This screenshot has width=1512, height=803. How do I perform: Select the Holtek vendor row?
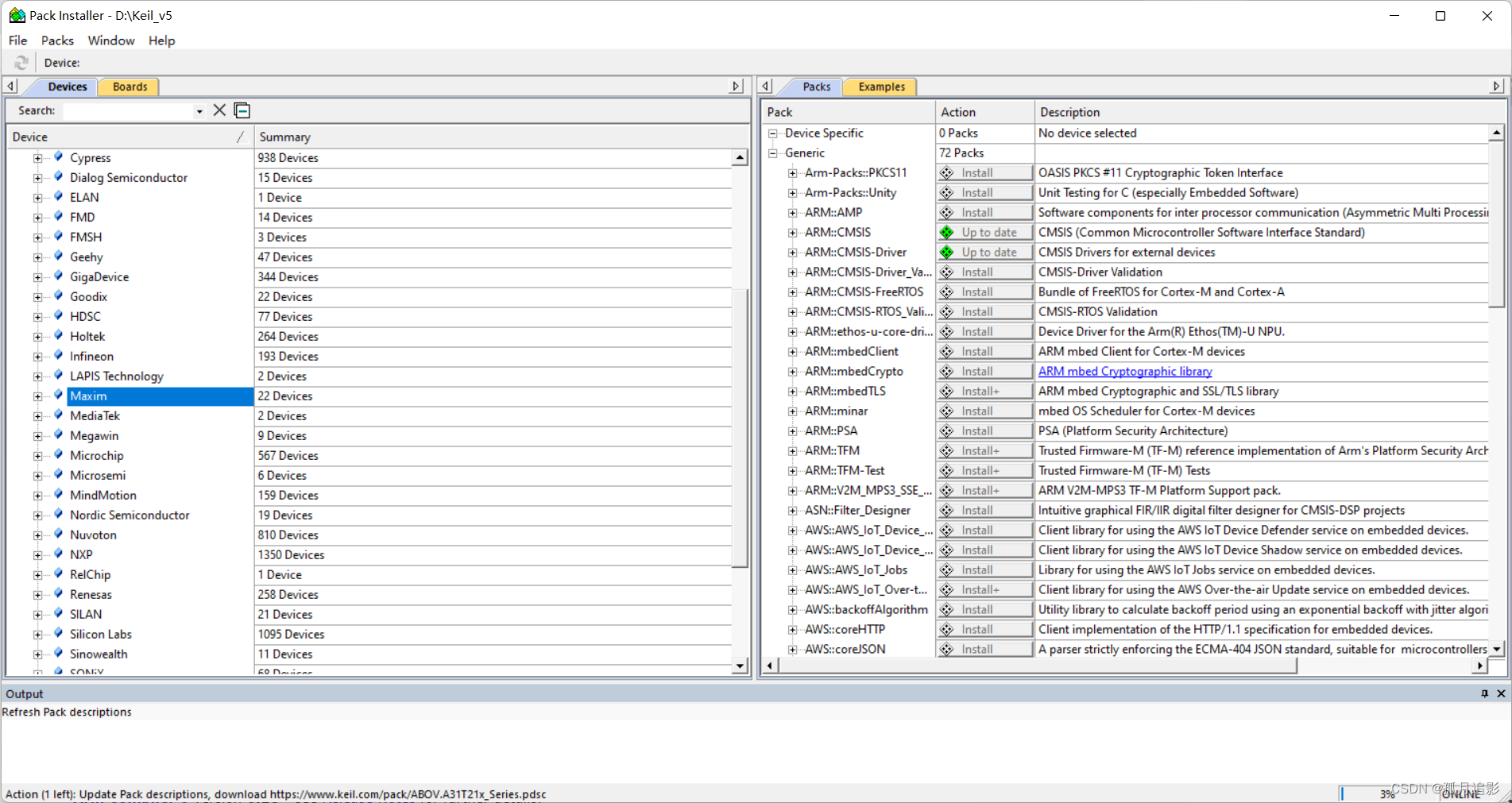[x=87, y=336]
